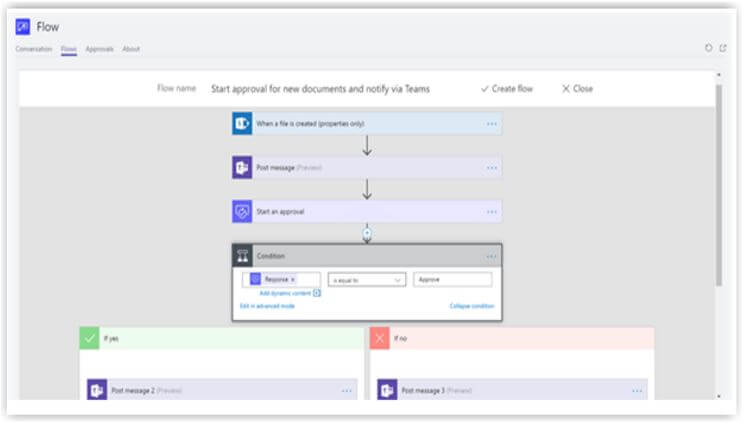Click the If no branch header
752x425 pixels.
coord(512,338)
